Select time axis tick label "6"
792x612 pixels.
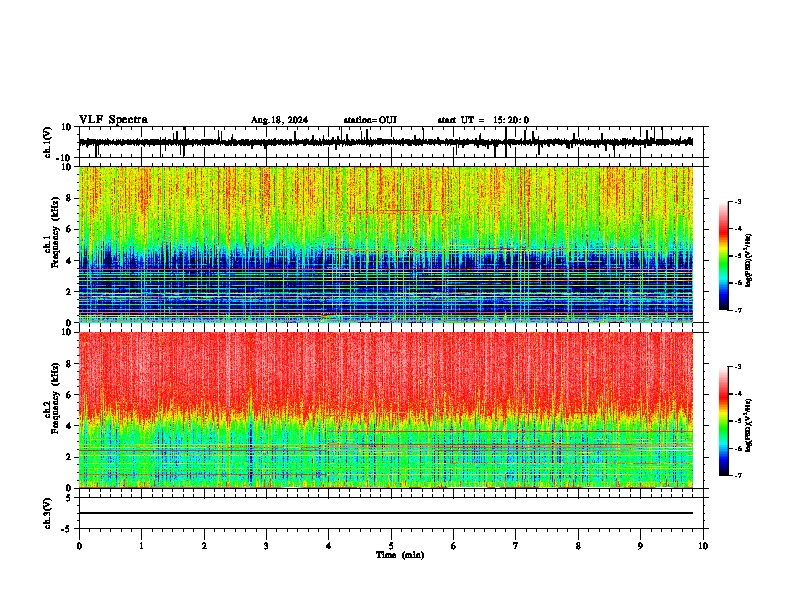454,546
